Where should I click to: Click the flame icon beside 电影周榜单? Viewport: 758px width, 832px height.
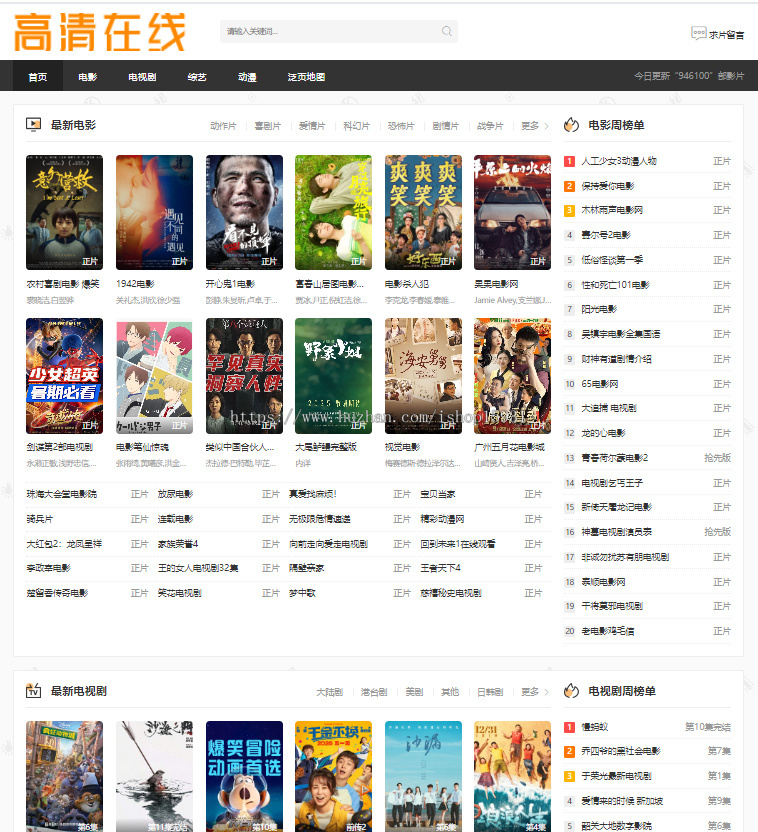click(571, 125)
